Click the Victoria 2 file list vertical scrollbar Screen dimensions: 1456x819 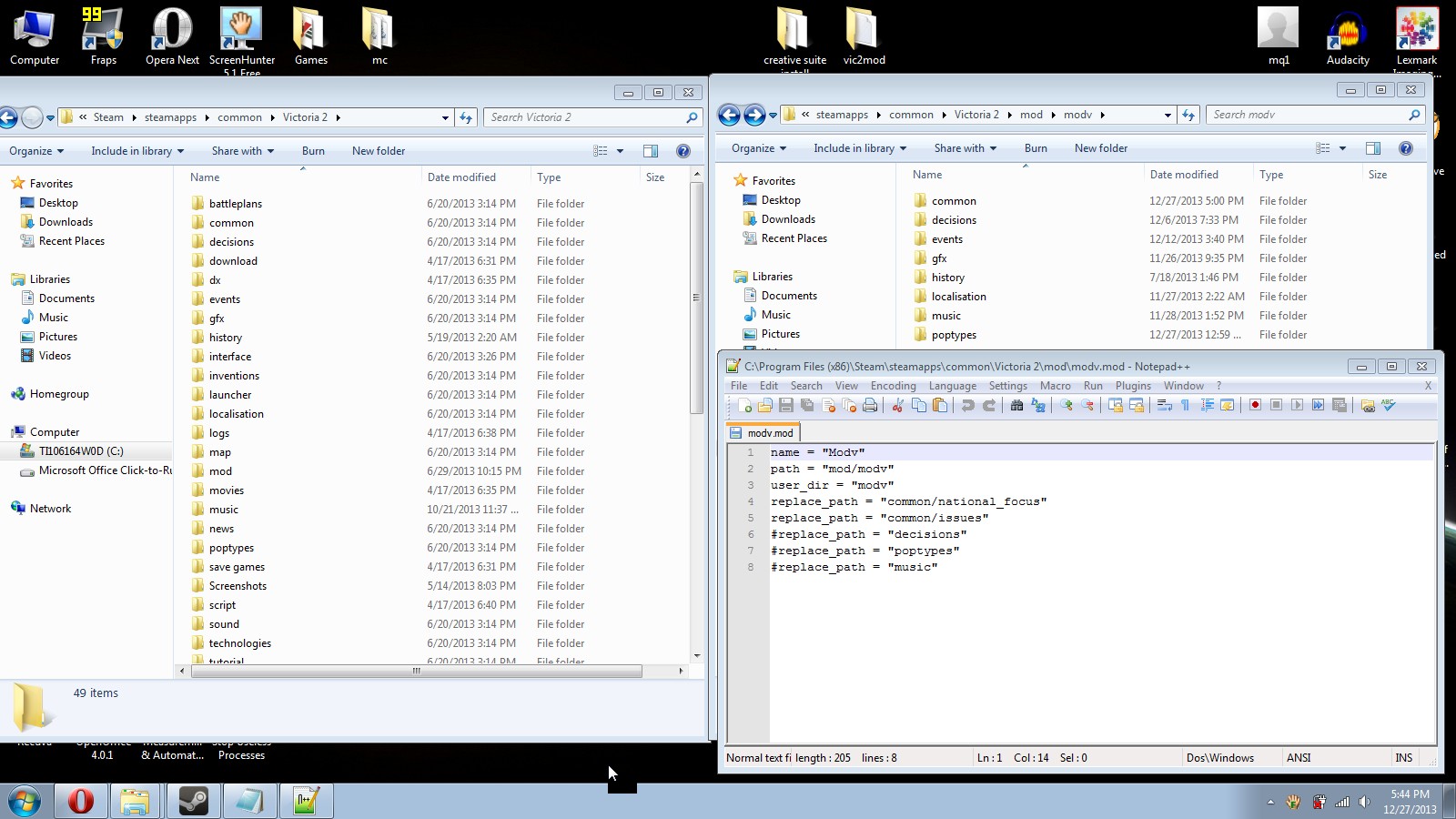[697, 296]
